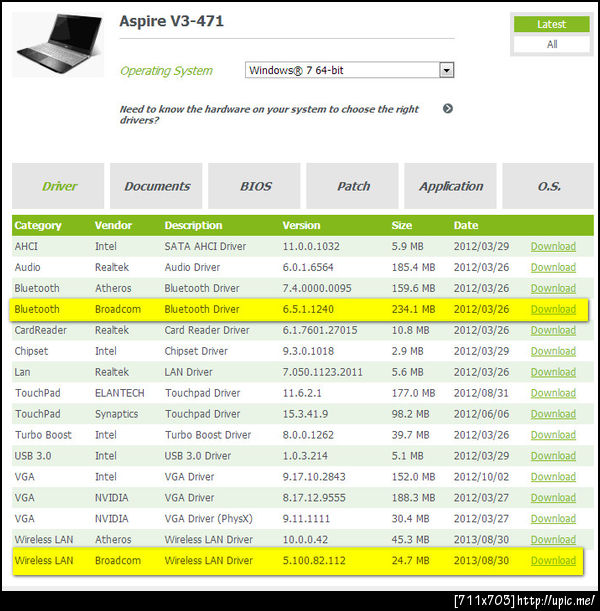600x611 pixels.
Task: Click version 7.050.1123.2011 cell
Action: (323, 372)
